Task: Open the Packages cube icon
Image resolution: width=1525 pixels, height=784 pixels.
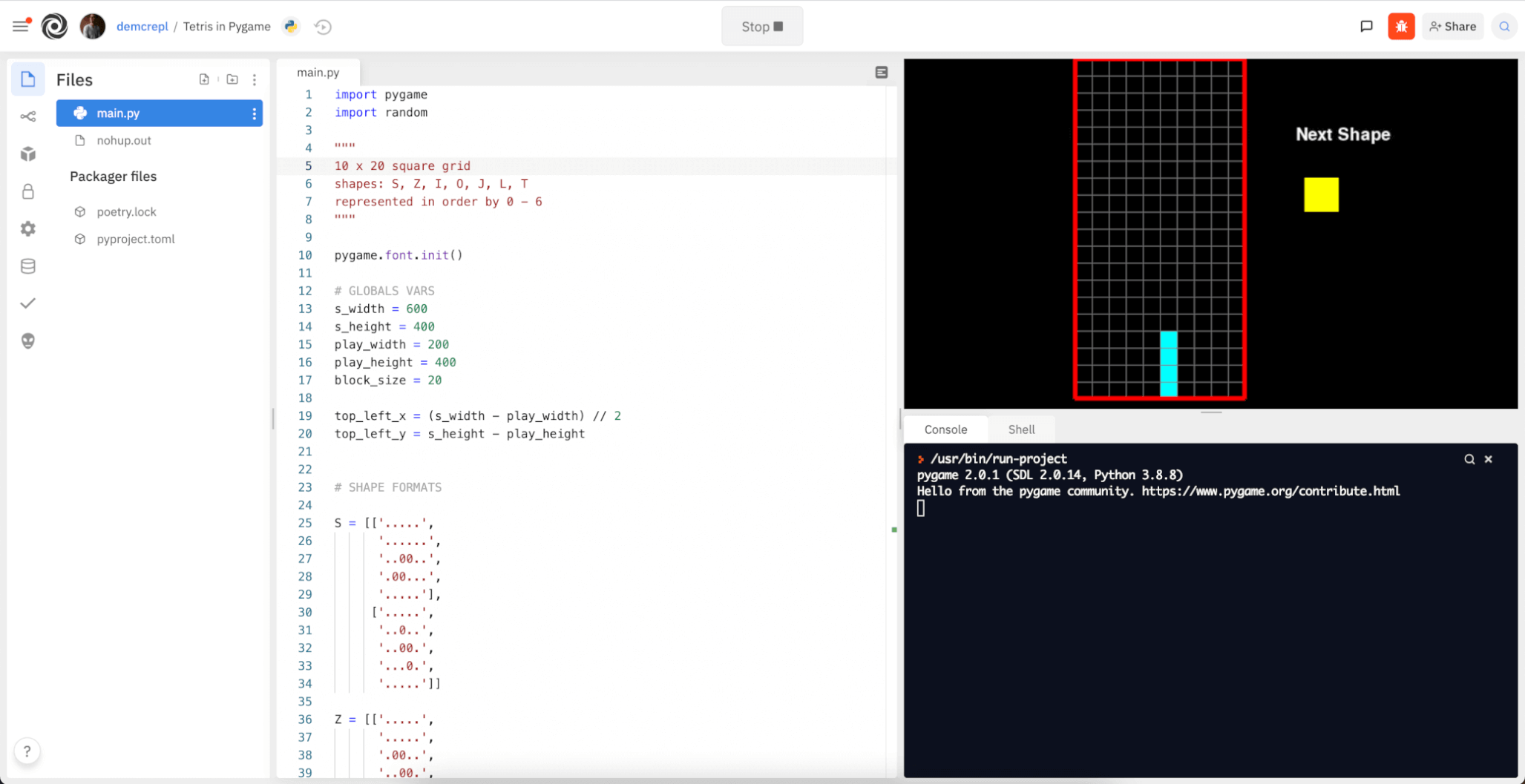Action: 28,154
